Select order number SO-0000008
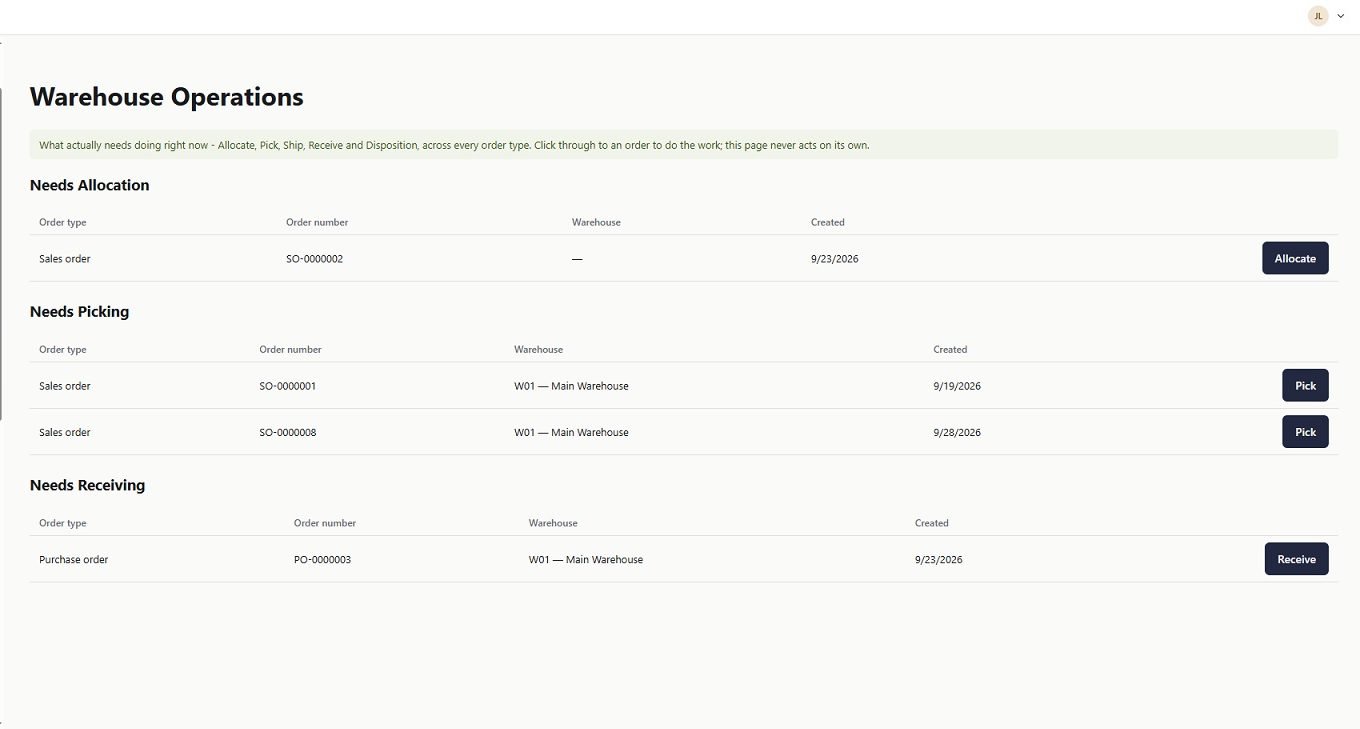This screenshot has height=729, width=1360. 288,433
